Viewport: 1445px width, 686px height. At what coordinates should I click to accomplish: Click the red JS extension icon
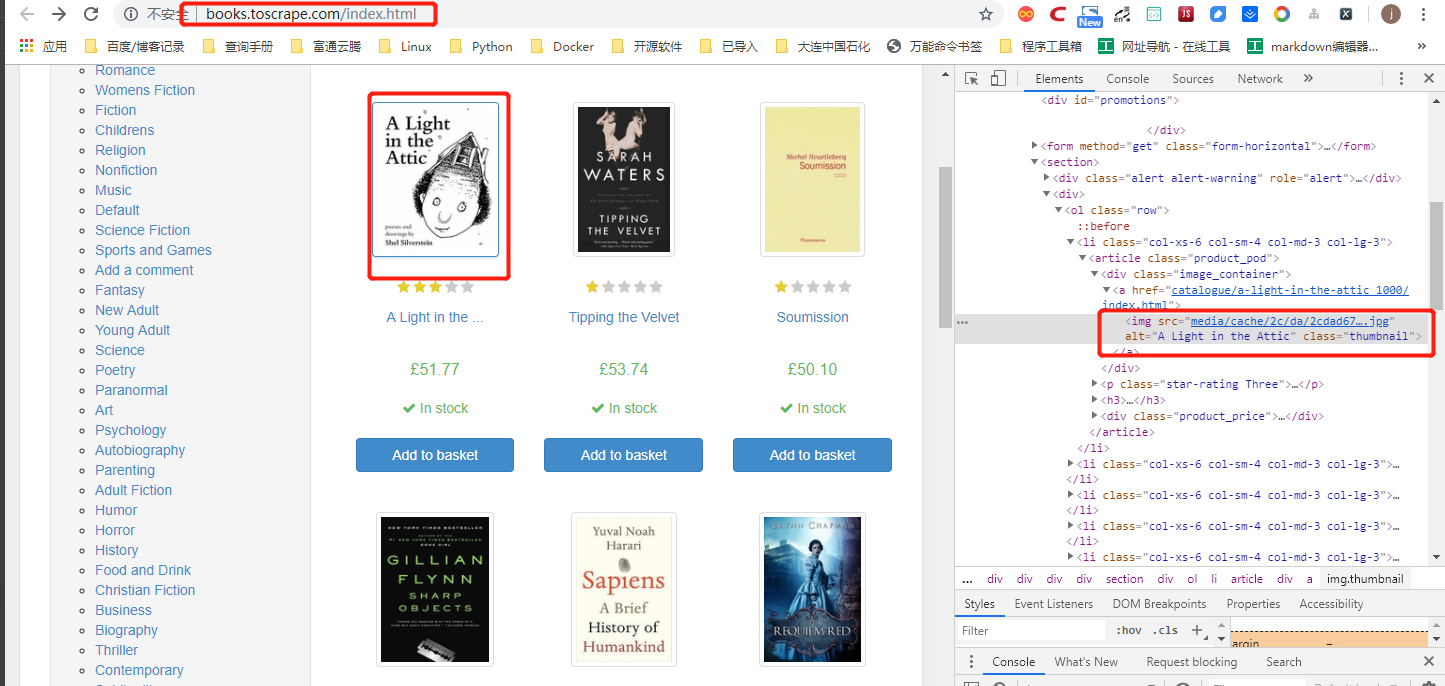pyautogui.click(x=1185, y=14)
